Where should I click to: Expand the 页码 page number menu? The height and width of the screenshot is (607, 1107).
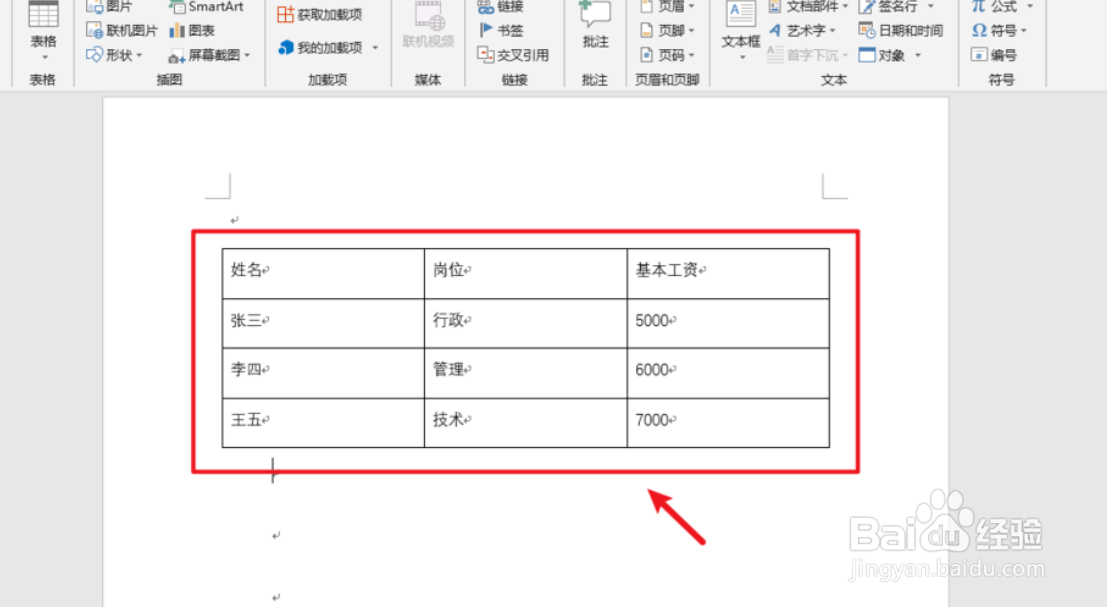(x=670, y=55)
